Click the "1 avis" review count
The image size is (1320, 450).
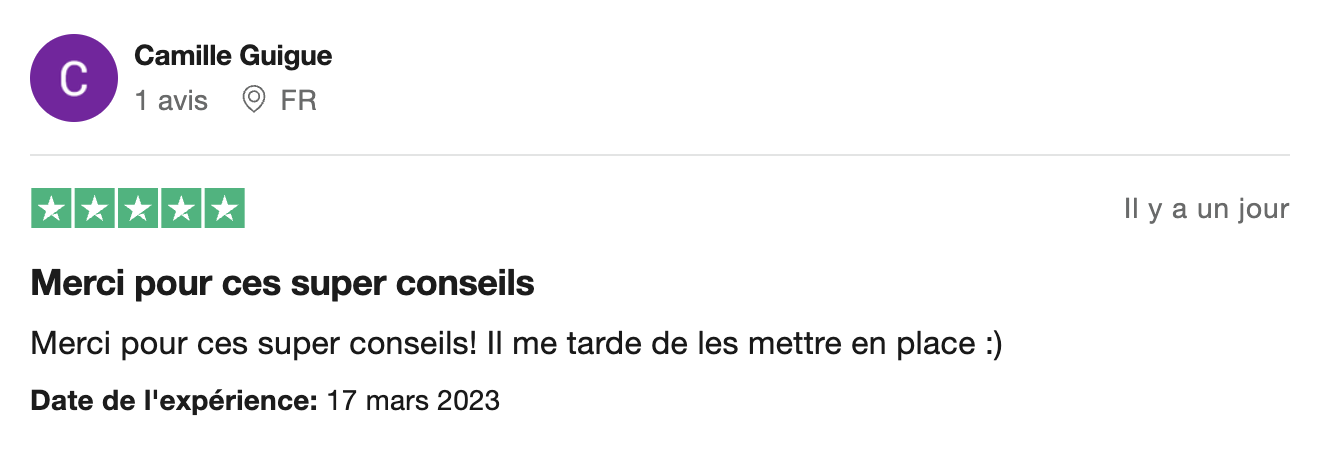coord(171,100)
